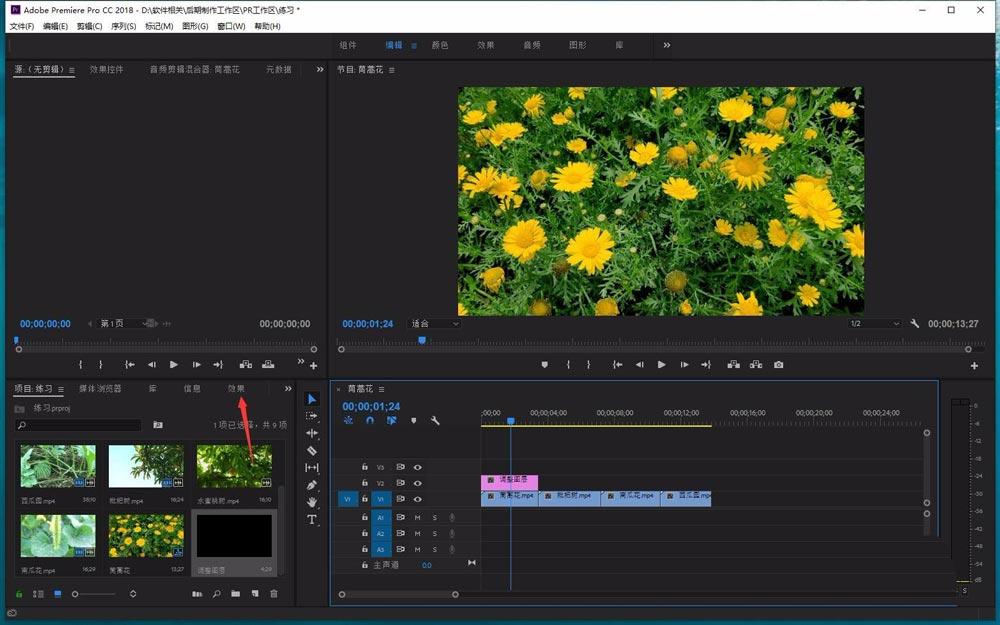Image resolution: width=1000 pixels, height=625 pixels.
Task: Choose the Pen tool
Action: (312, 485)
